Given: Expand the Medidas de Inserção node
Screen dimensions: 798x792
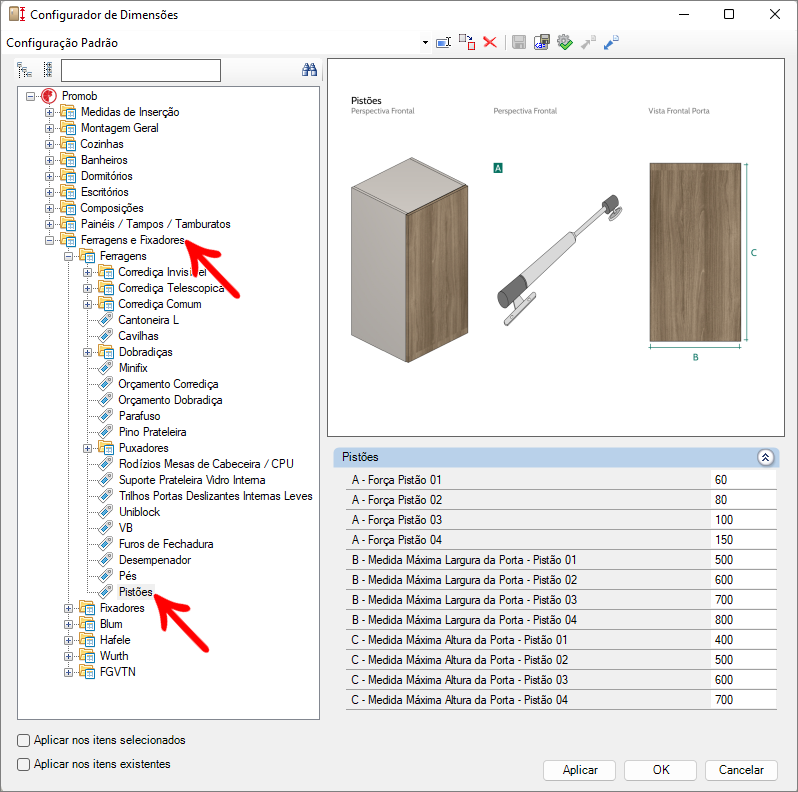Looking at the screenshot, I should click(x=49, y=112).
